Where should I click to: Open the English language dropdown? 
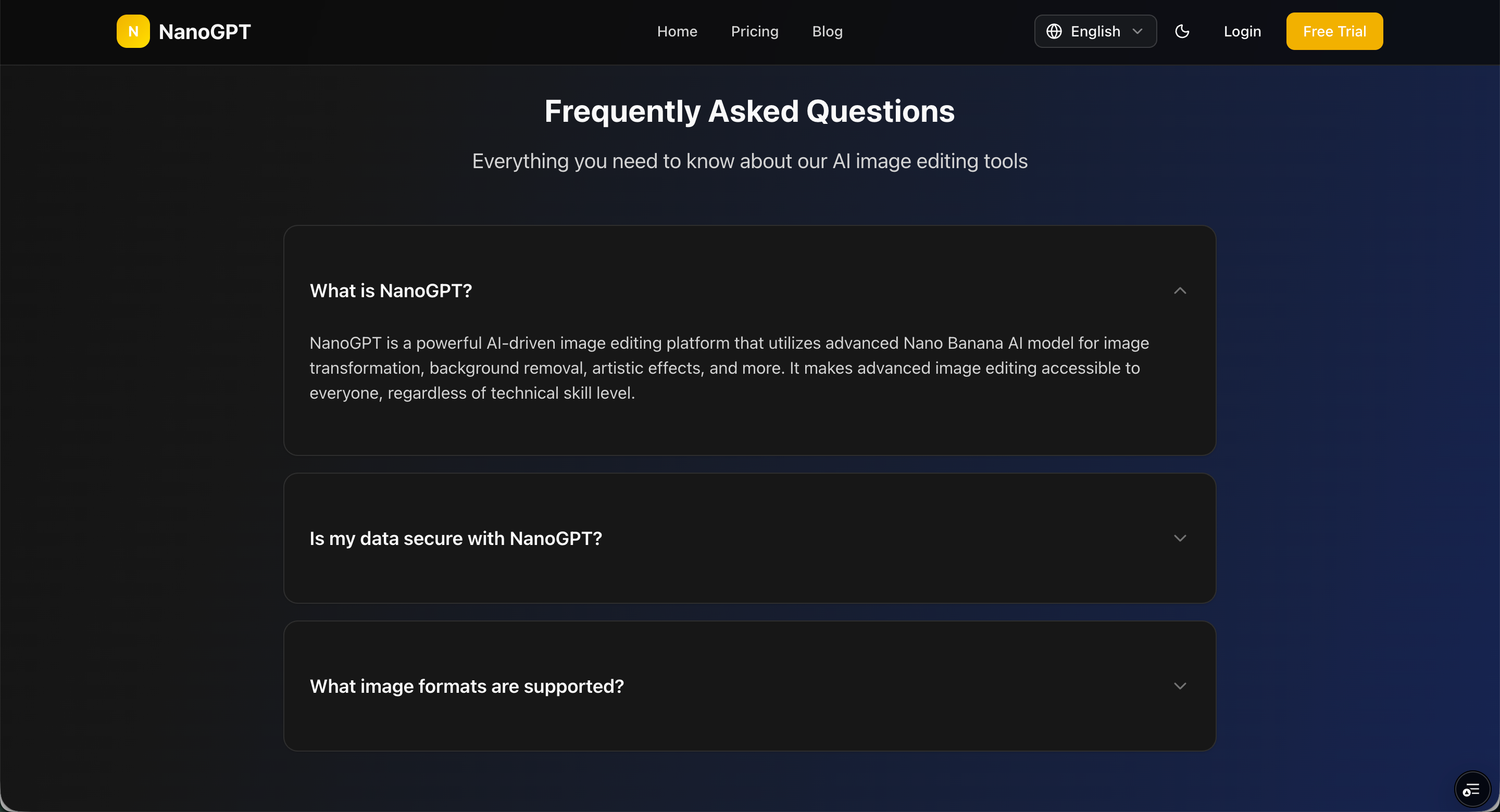[x=1095, y=31]
